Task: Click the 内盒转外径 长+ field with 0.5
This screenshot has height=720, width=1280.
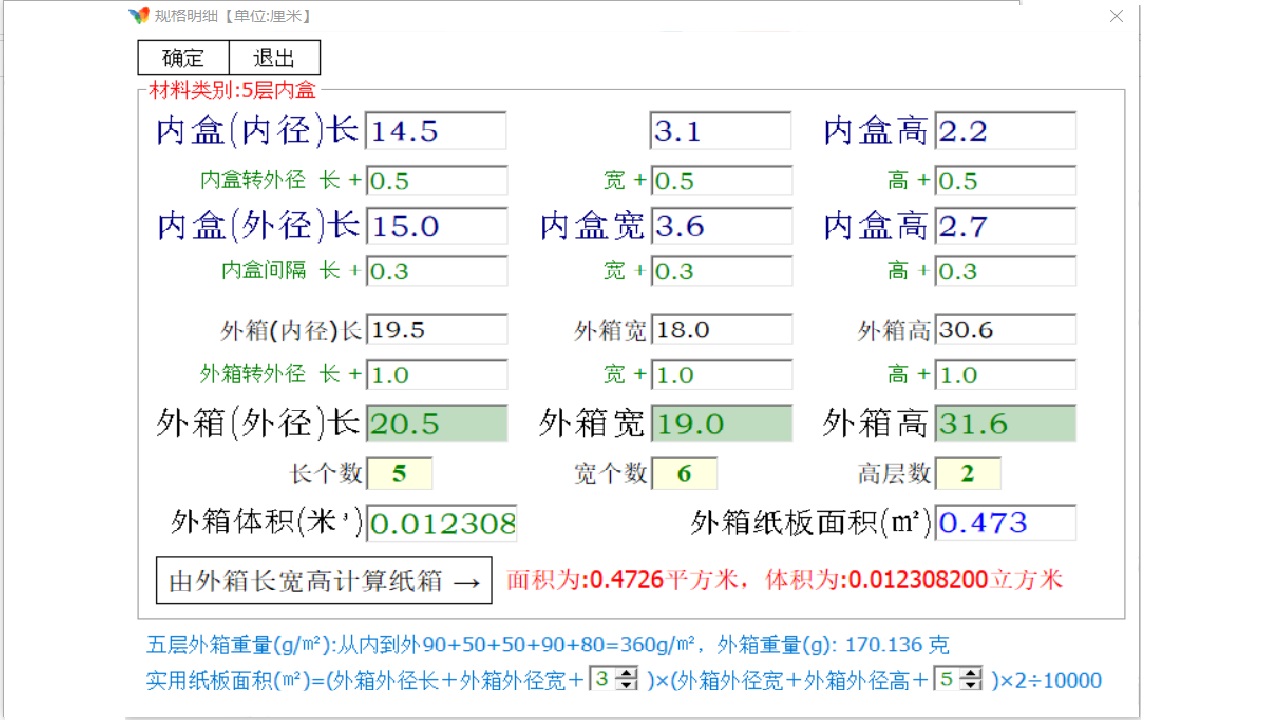Action: tap(436, 180)
